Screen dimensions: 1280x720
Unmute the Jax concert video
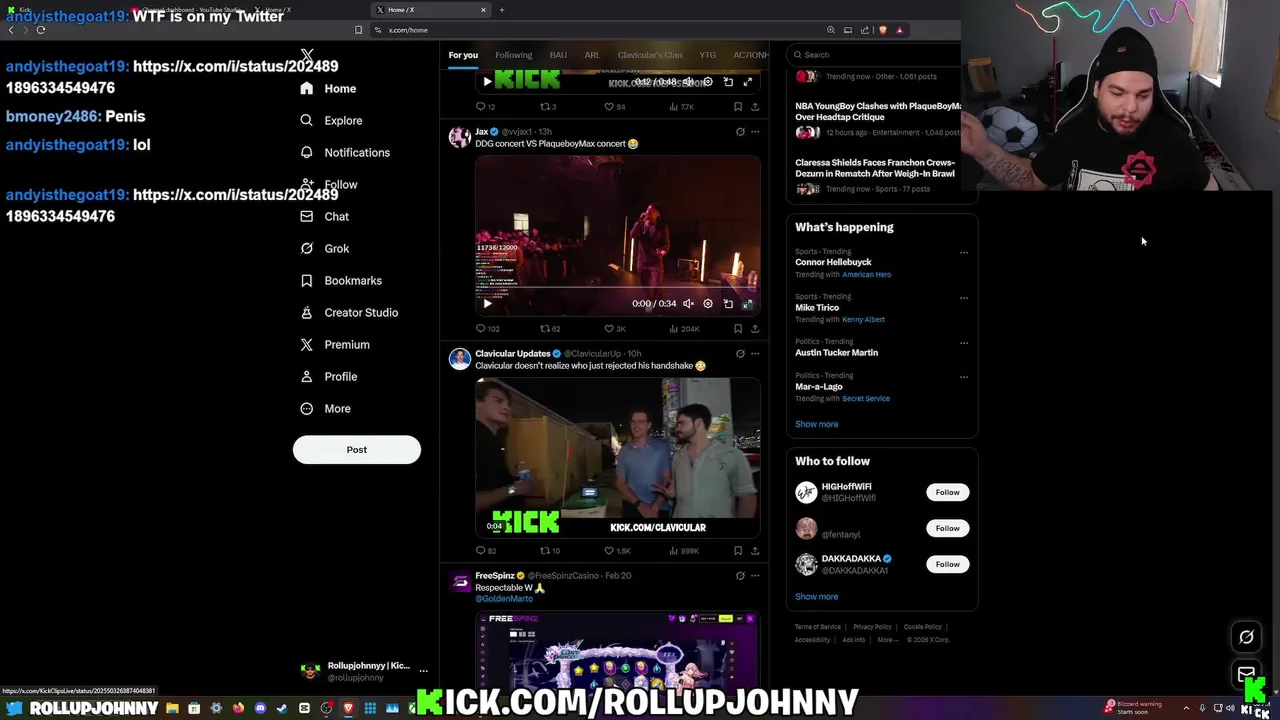point(688,304)
